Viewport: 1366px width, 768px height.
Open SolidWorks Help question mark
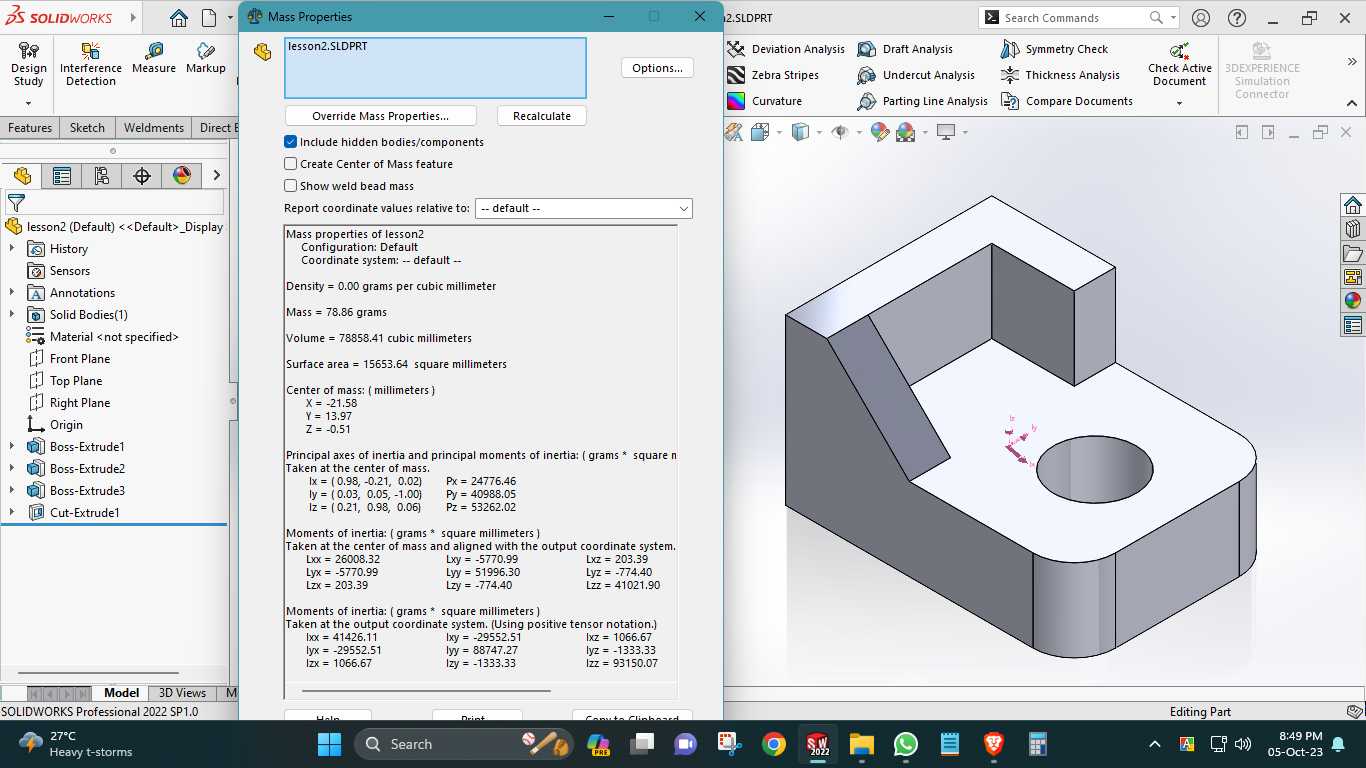1236,18
